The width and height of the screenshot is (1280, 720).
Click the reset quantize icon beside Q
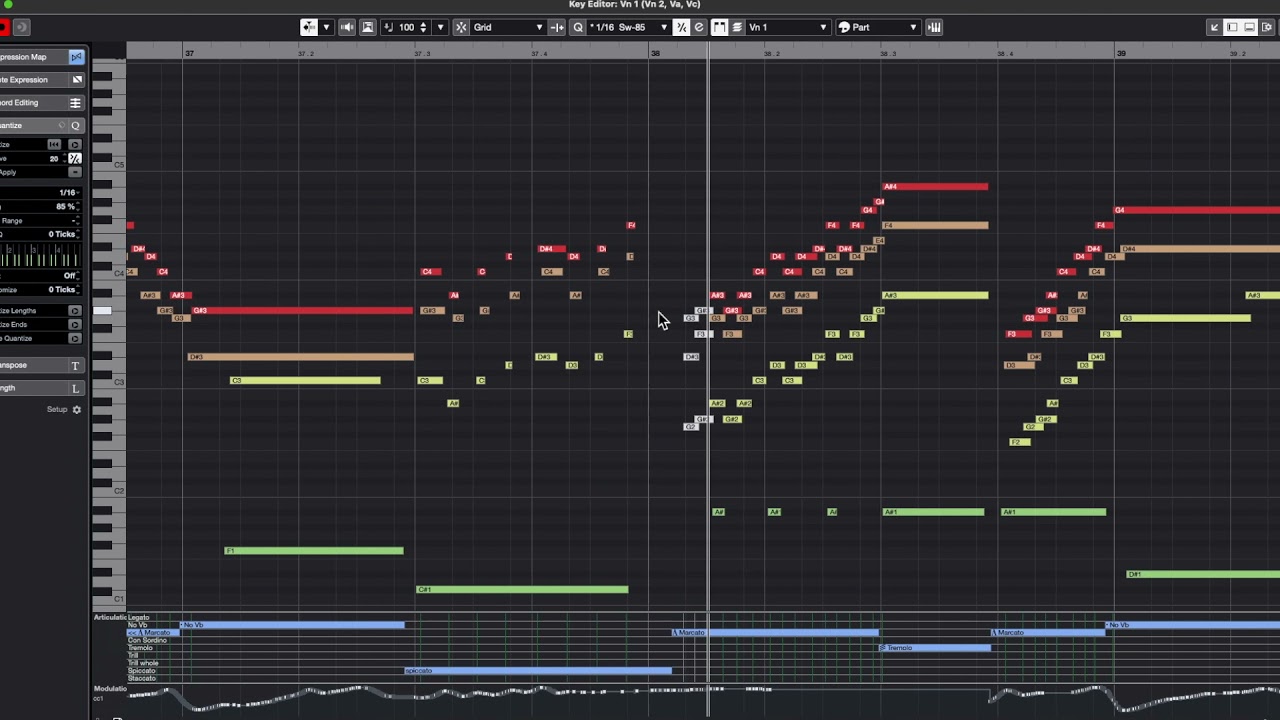point(62,126)
